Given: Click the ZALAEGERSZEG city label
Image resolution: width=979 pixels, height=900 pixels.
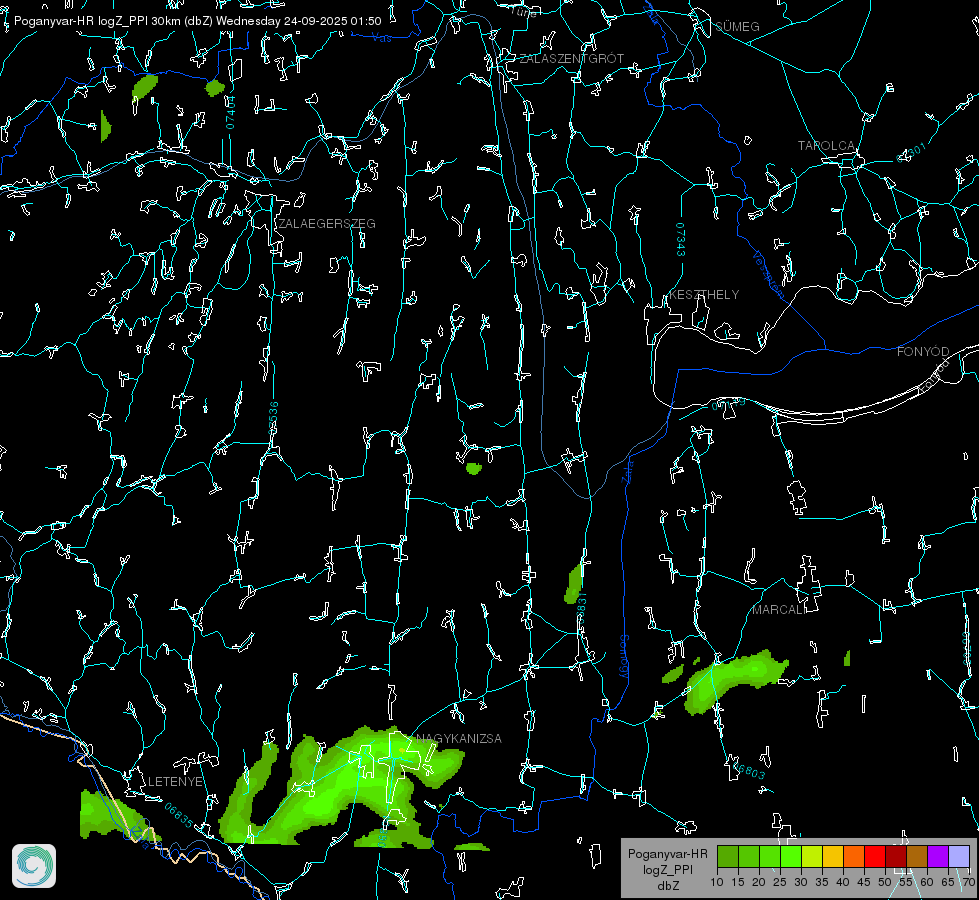Looking at the screenshot, I should click(327, 223).
